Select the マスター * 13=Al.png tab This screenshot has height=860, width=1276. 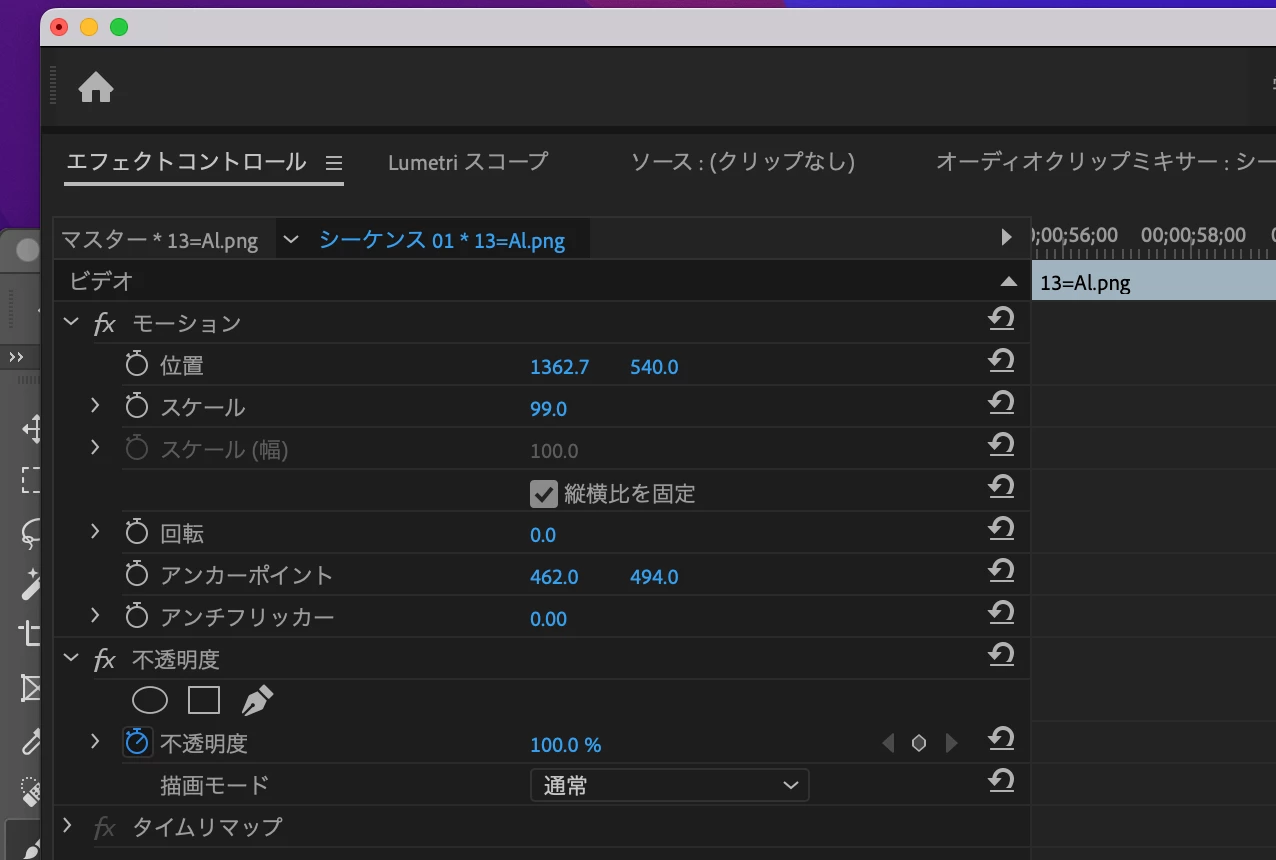point(160,241)
